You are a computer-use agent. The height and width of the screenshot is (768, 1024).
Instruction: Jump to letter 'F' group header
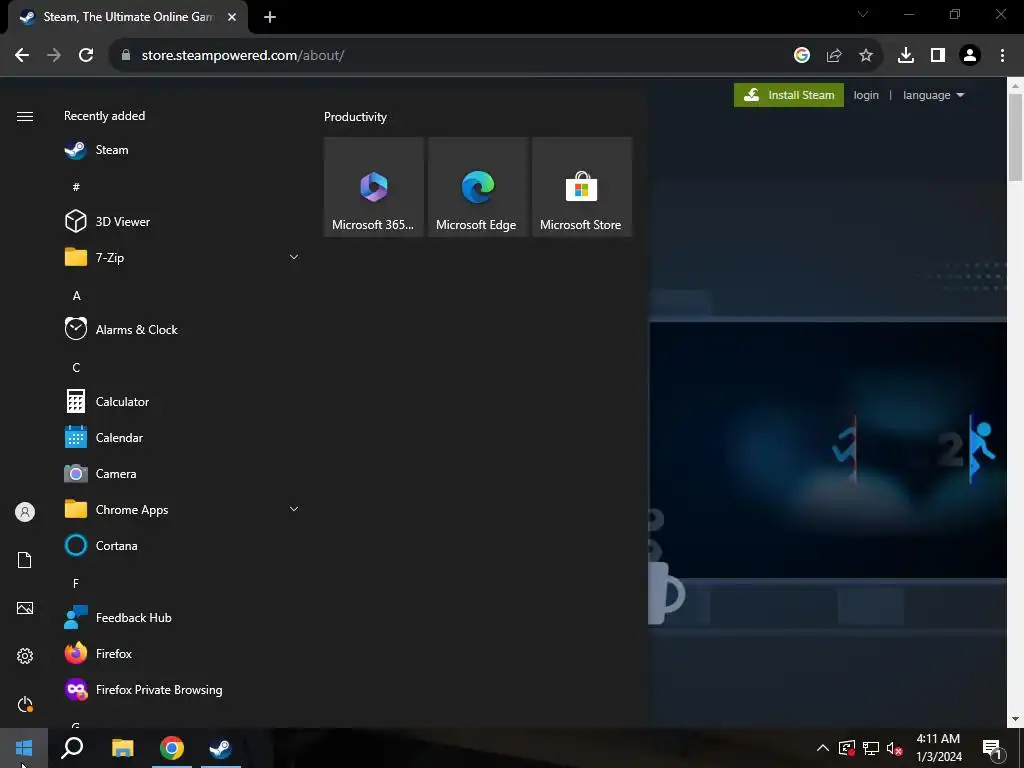(x=76, y=583)
